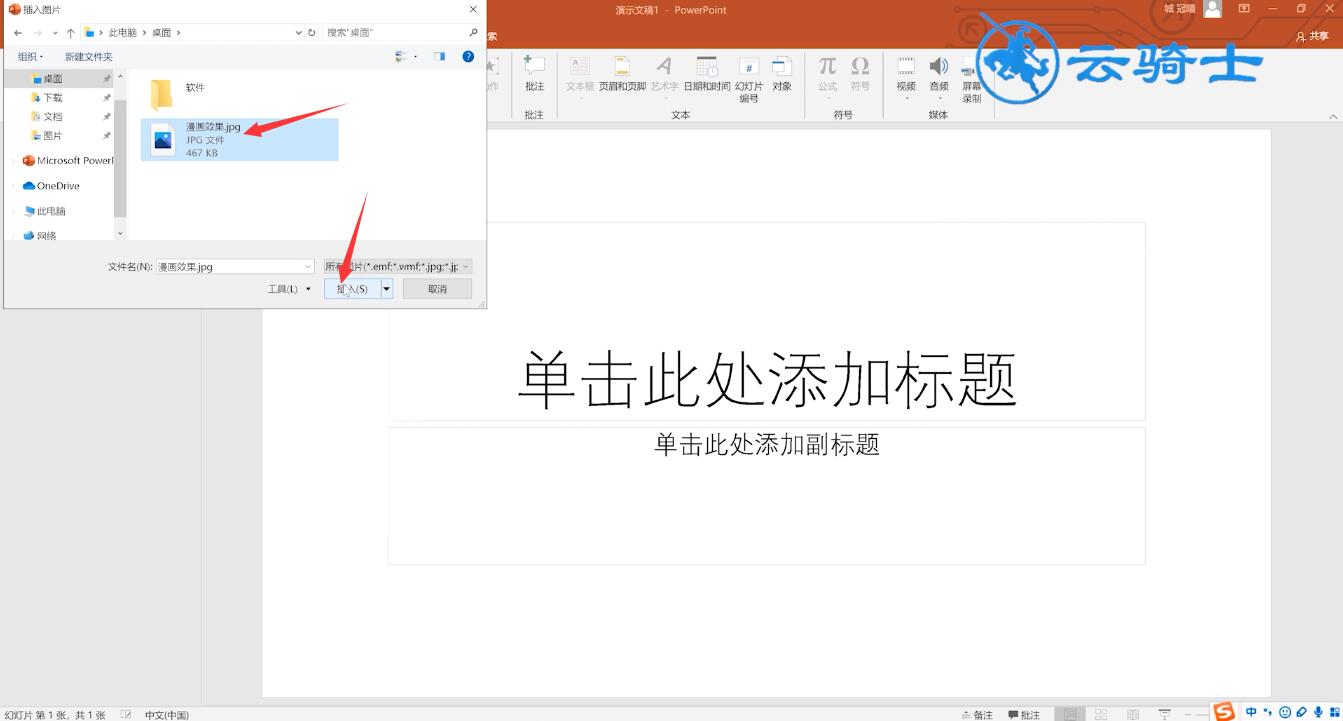Open the Organize (组织) menu
The height and width of the screenshot is (721, 1343).
[x=31, y=57]
